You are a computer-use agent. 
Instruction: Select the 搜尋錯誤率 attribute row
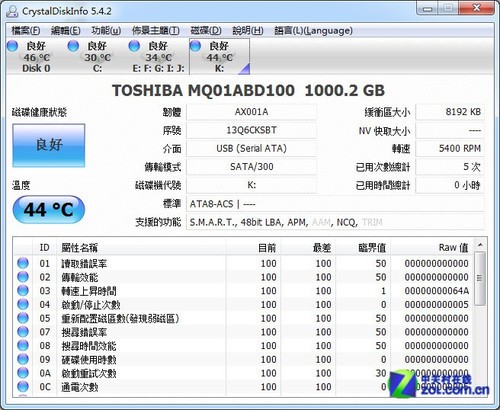(x=244, y=332)
